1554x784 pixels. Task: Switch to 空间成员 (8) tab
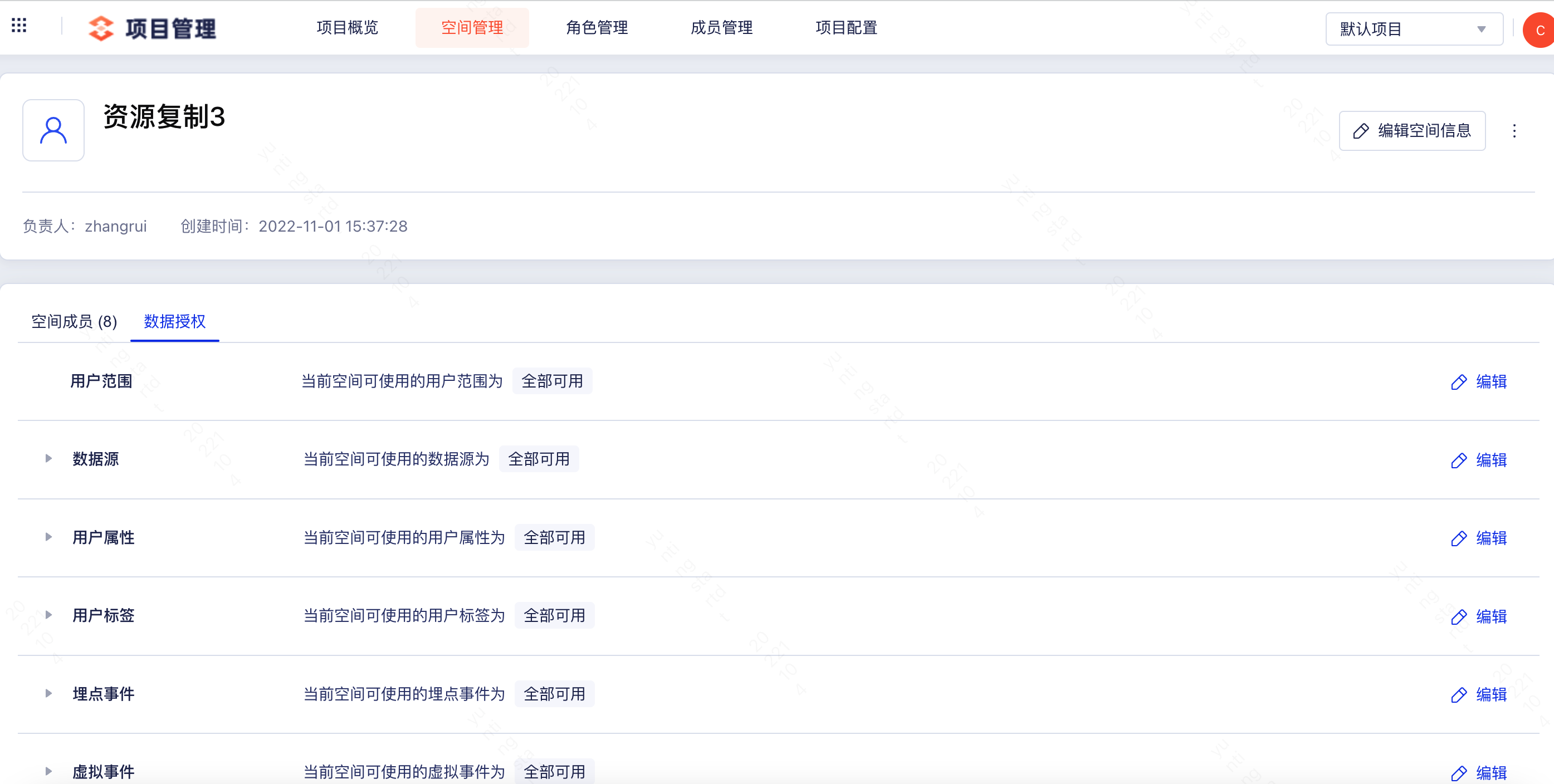(x=74, y=321)
